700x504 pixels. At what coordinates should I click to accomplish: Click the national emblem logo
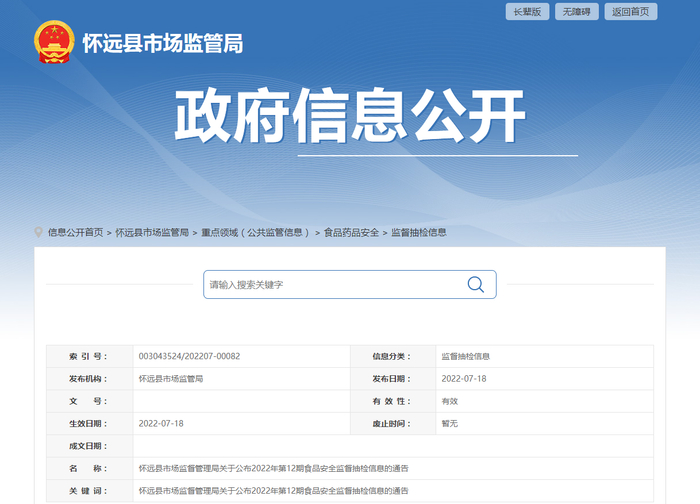pyautogui.click(x=54, y=42)
